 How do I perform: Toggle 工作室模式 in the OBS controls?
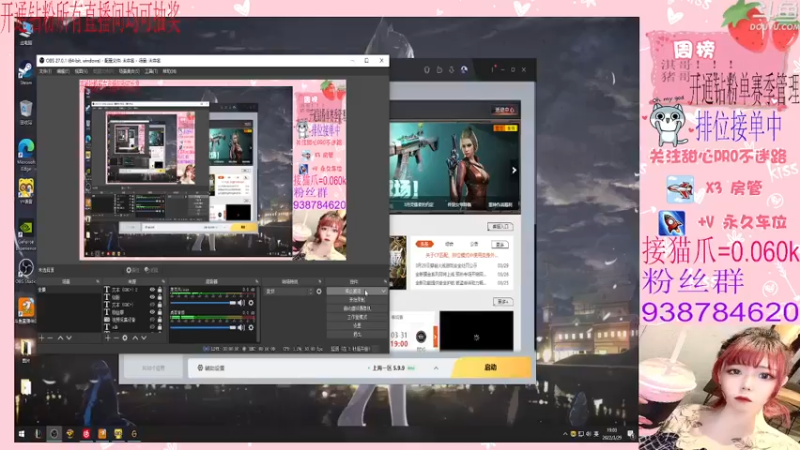coord(357,317)
